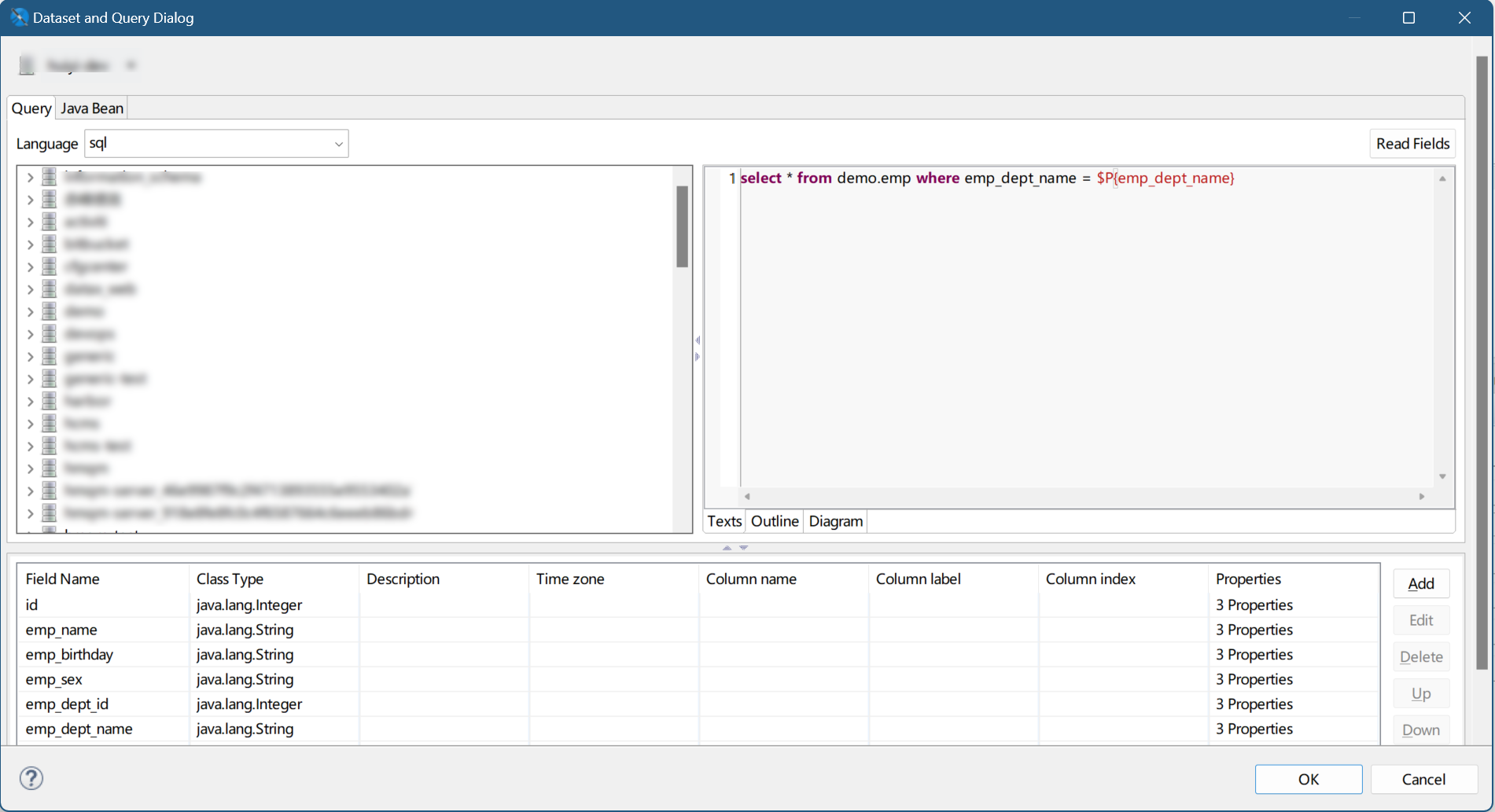
Task: Click the Read Fields button
Action: 1412,143
